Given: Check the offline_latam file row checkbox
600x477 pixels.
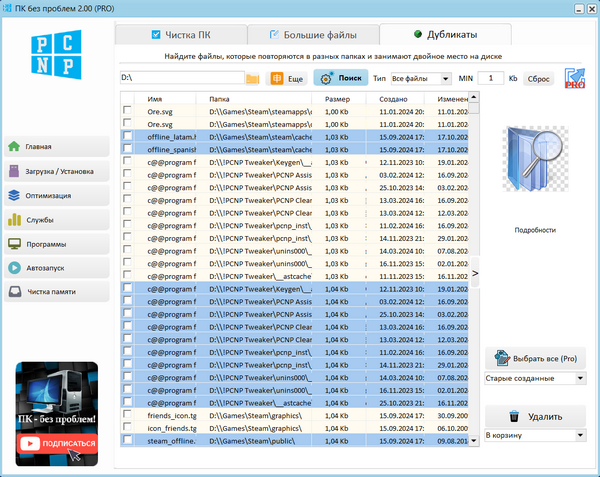Looking at the screenshot, I should pyautogui.click(x=127, y=136).
